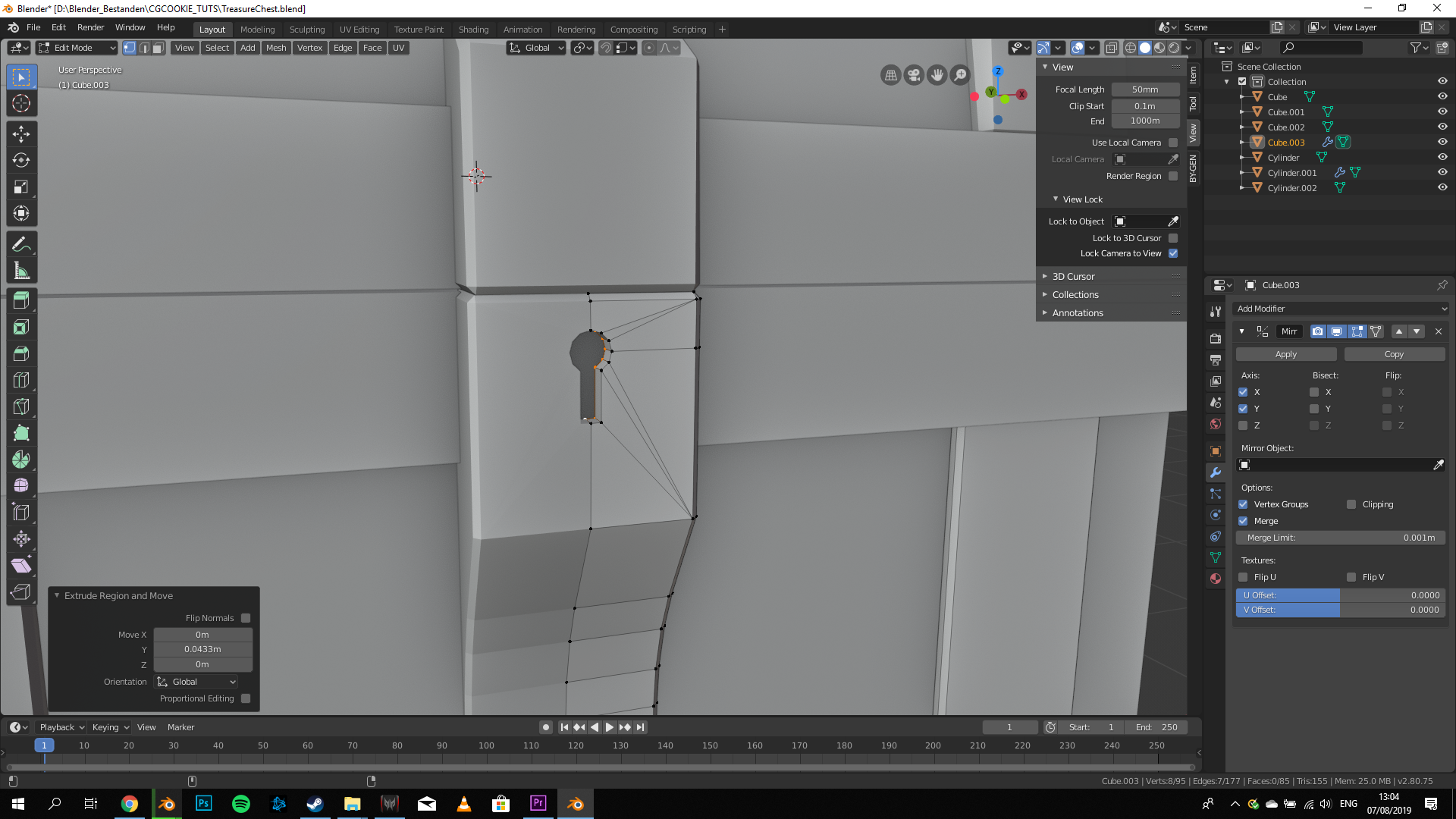Open the Edit Mode dropdown
The width and height of the screenshot is (1456, 819).
tap(76, 48)
